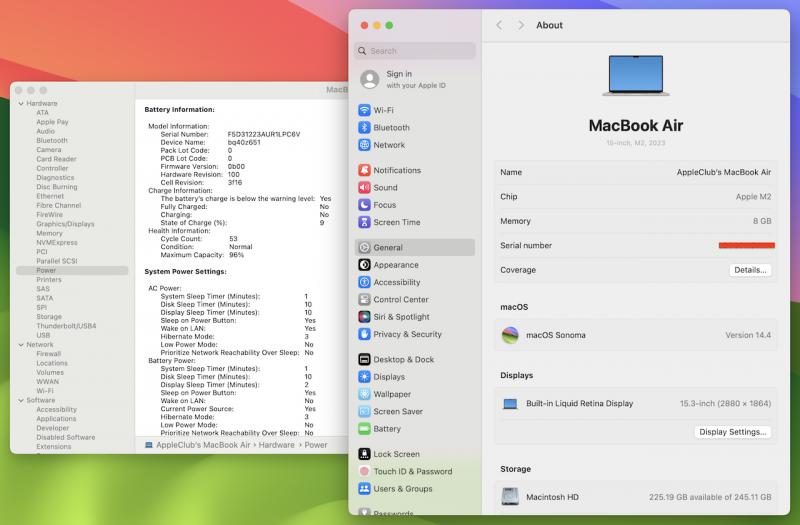Image resolution: width=800 pixels, height=525 pixels.
Task: Collapse the Network section in System Information
Action: click(21, 345)
